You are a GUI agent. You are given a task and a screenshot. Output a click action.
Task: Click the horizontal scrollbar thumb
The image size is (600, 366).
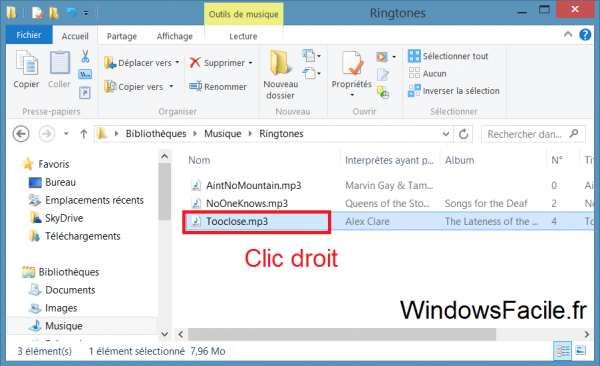point(342,334)
